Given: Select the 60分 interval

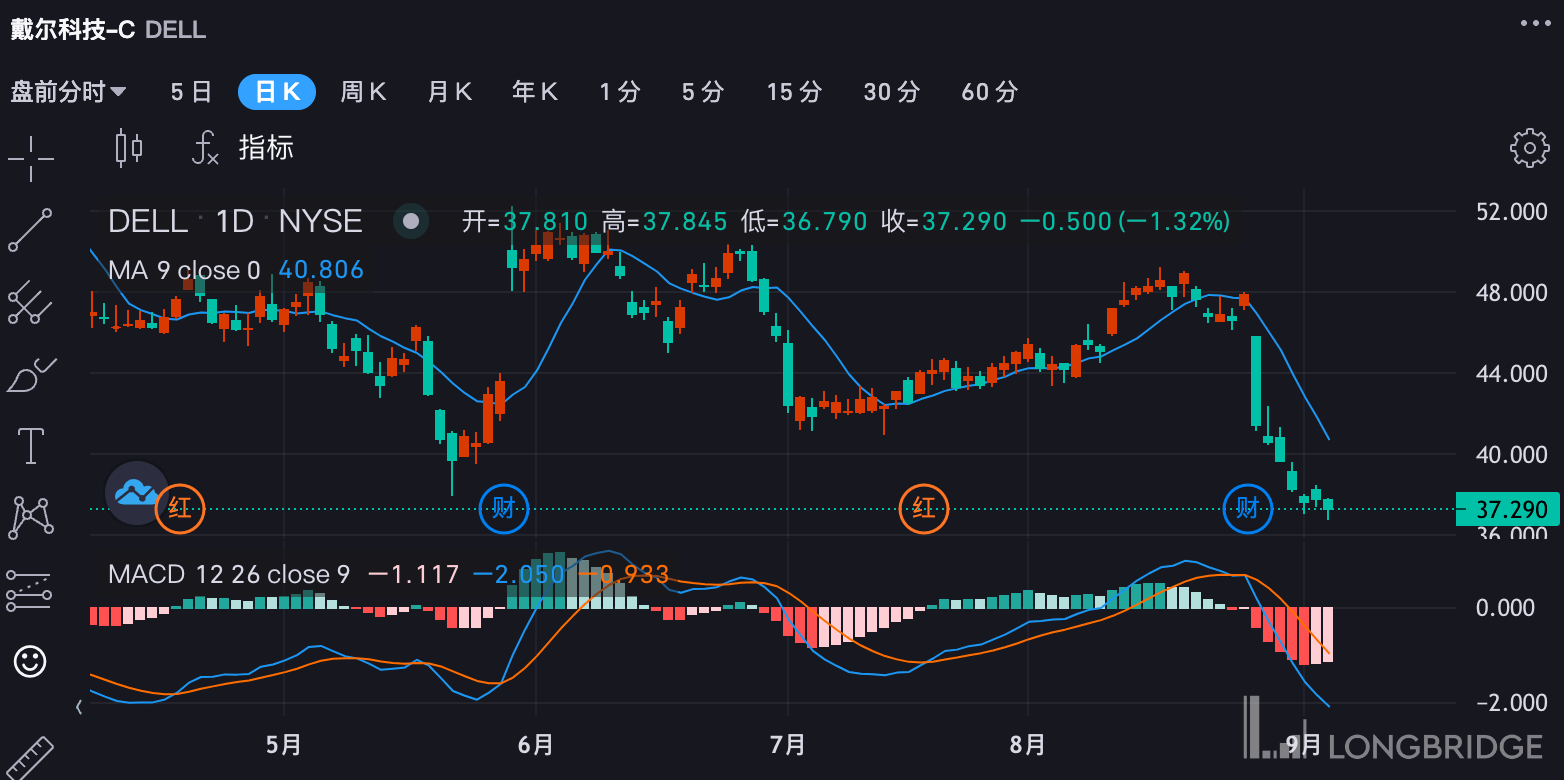Looking at the screenshot, I should tap(989, 92).
